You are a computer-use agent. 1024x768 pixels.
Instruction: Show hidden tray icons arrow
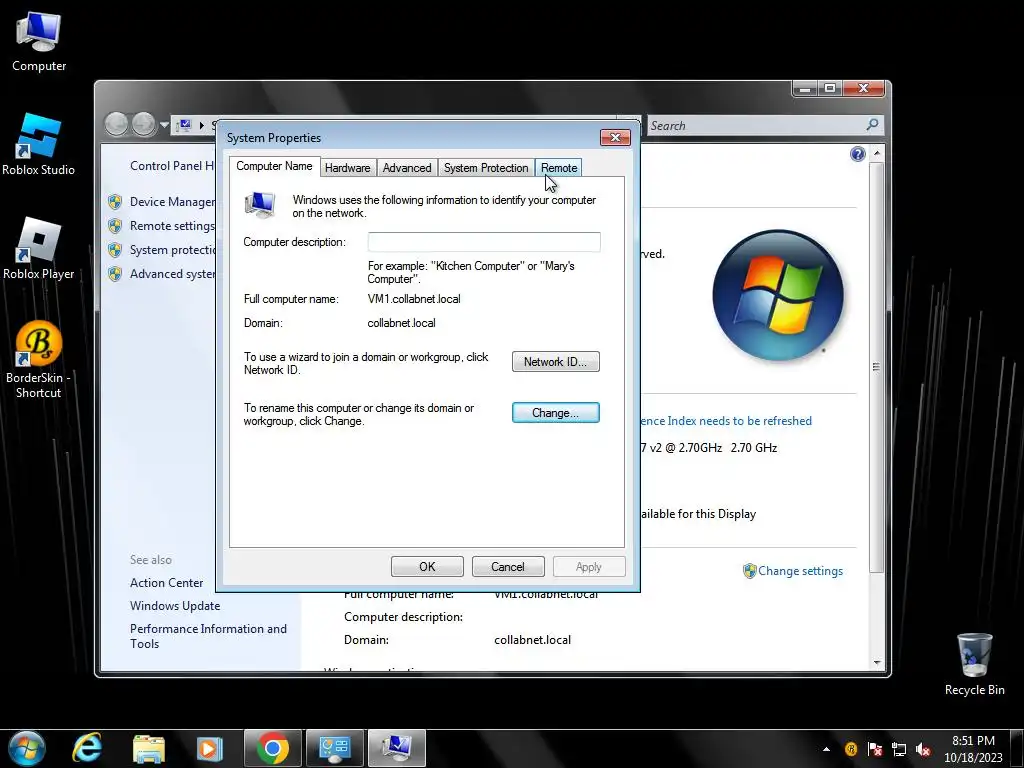(826, 749)
